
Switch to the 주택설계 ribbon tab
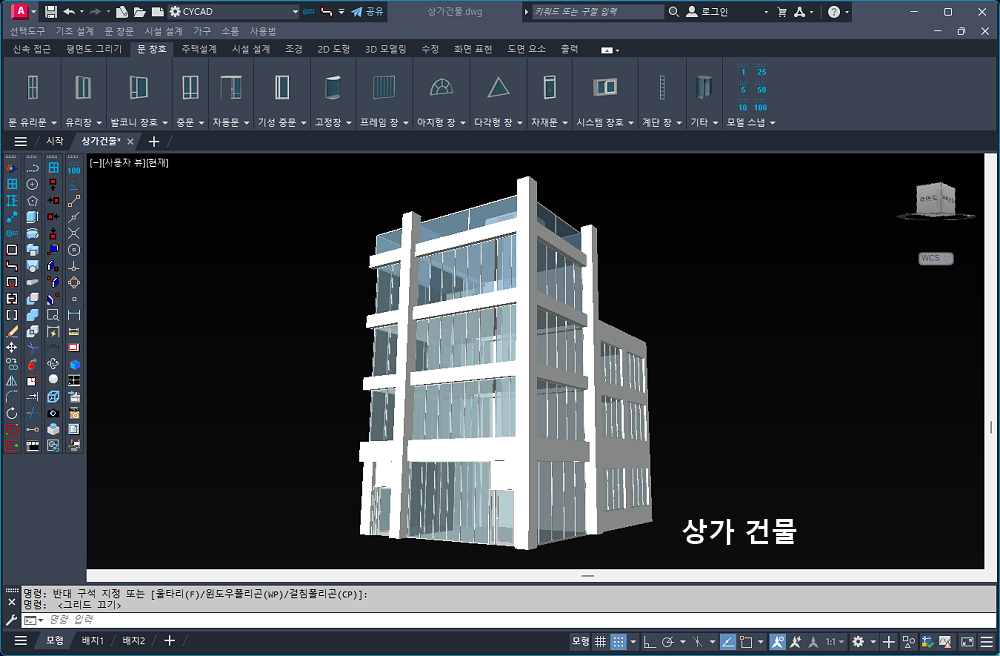point(199,48)
